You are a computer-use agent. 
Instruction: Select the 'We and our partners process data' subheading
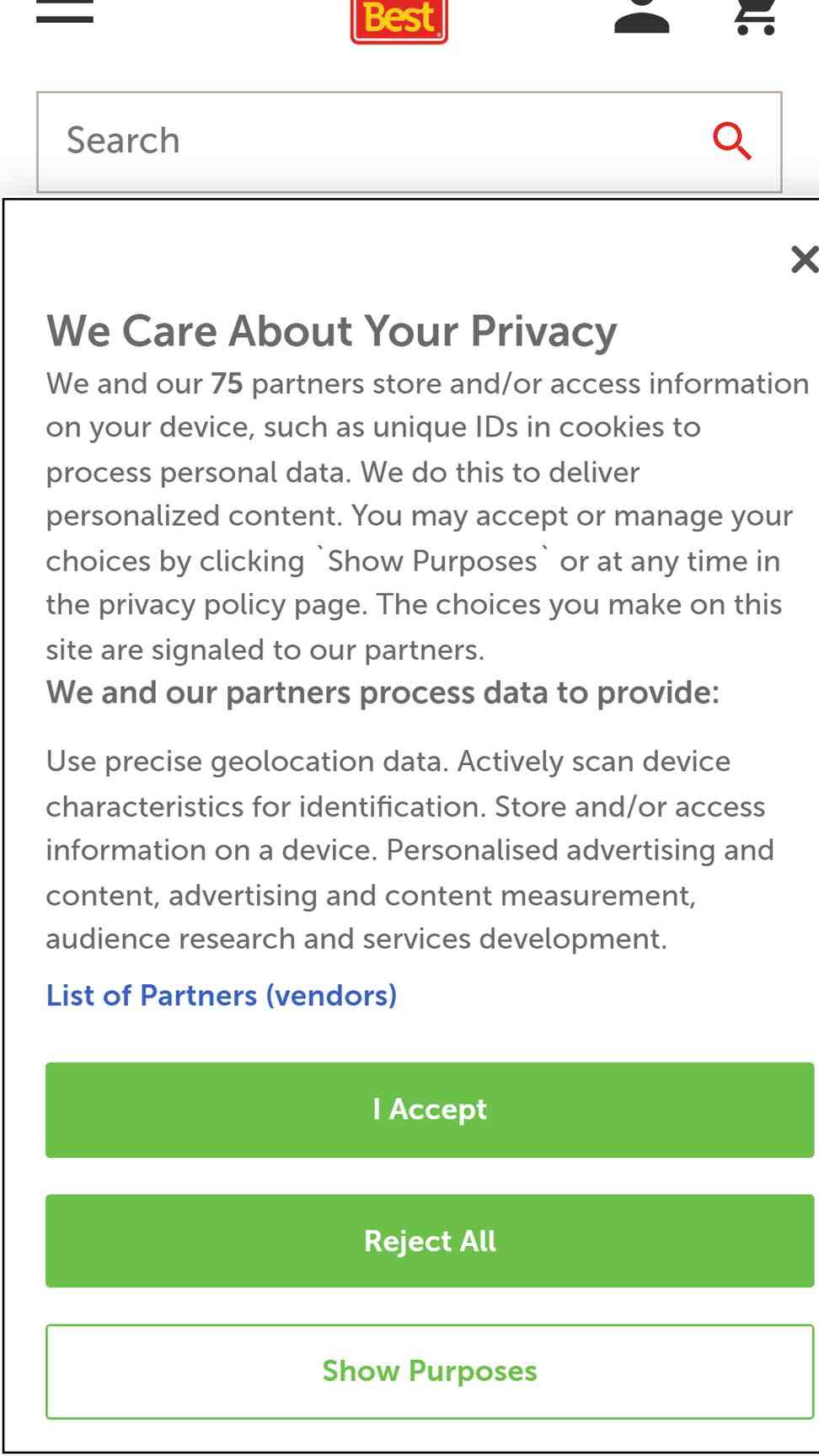(383, 693)
